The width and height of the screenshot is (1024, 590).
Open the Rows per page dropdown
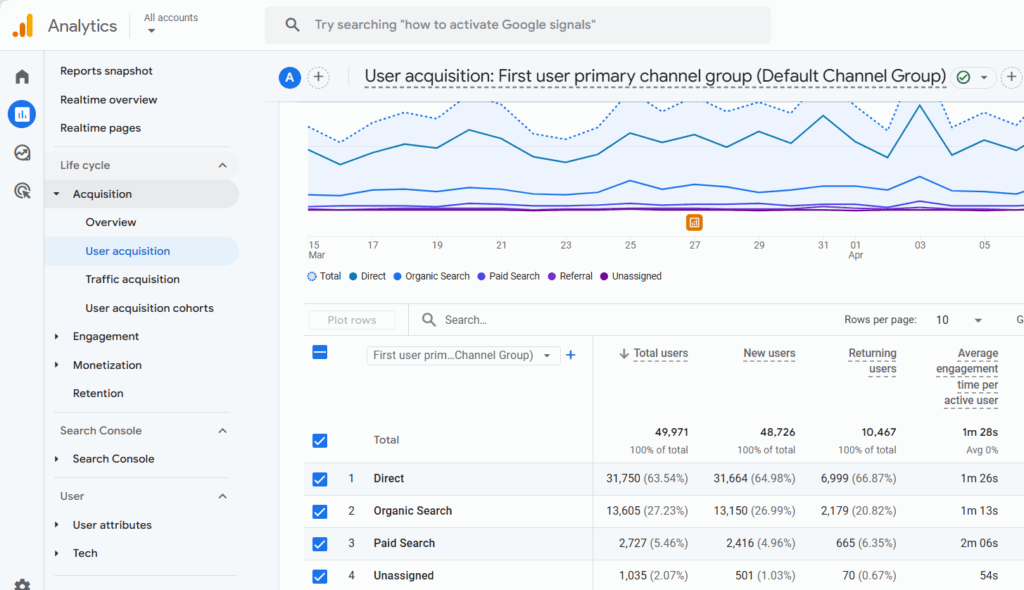[x=959, y=320]
